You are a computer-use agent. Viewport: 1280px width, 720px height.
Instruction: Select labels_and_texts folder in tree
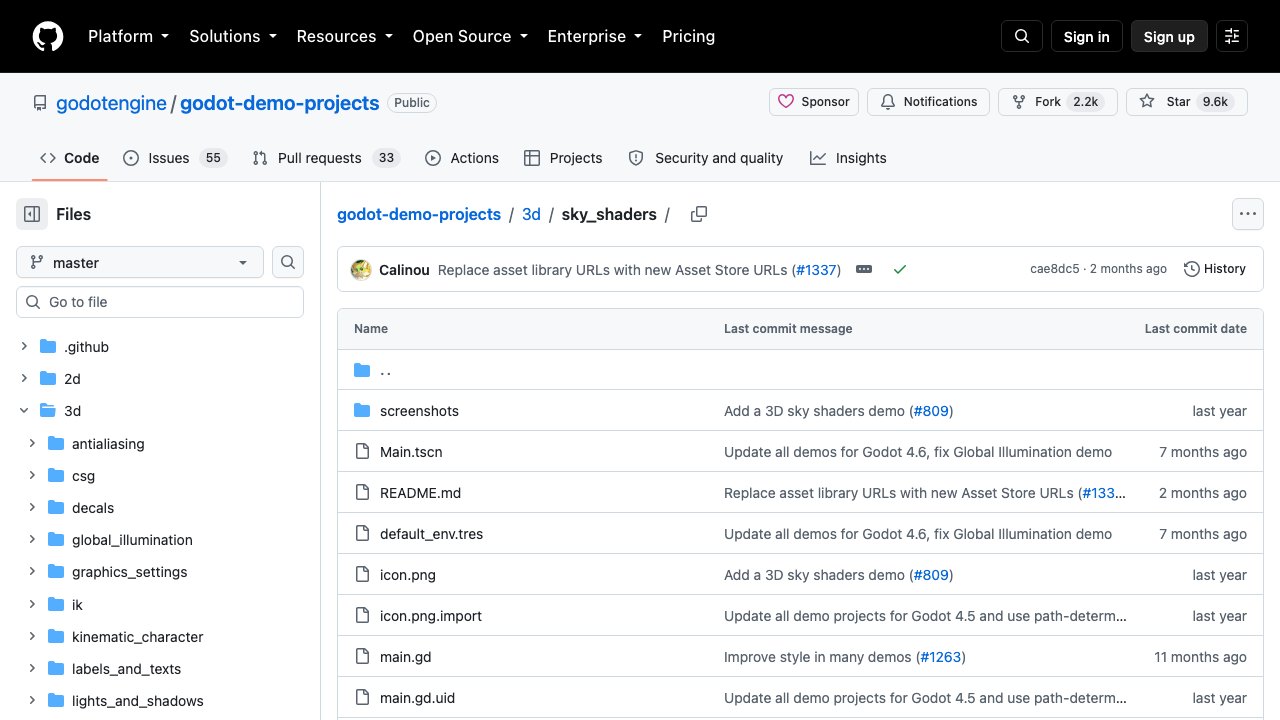127,669
